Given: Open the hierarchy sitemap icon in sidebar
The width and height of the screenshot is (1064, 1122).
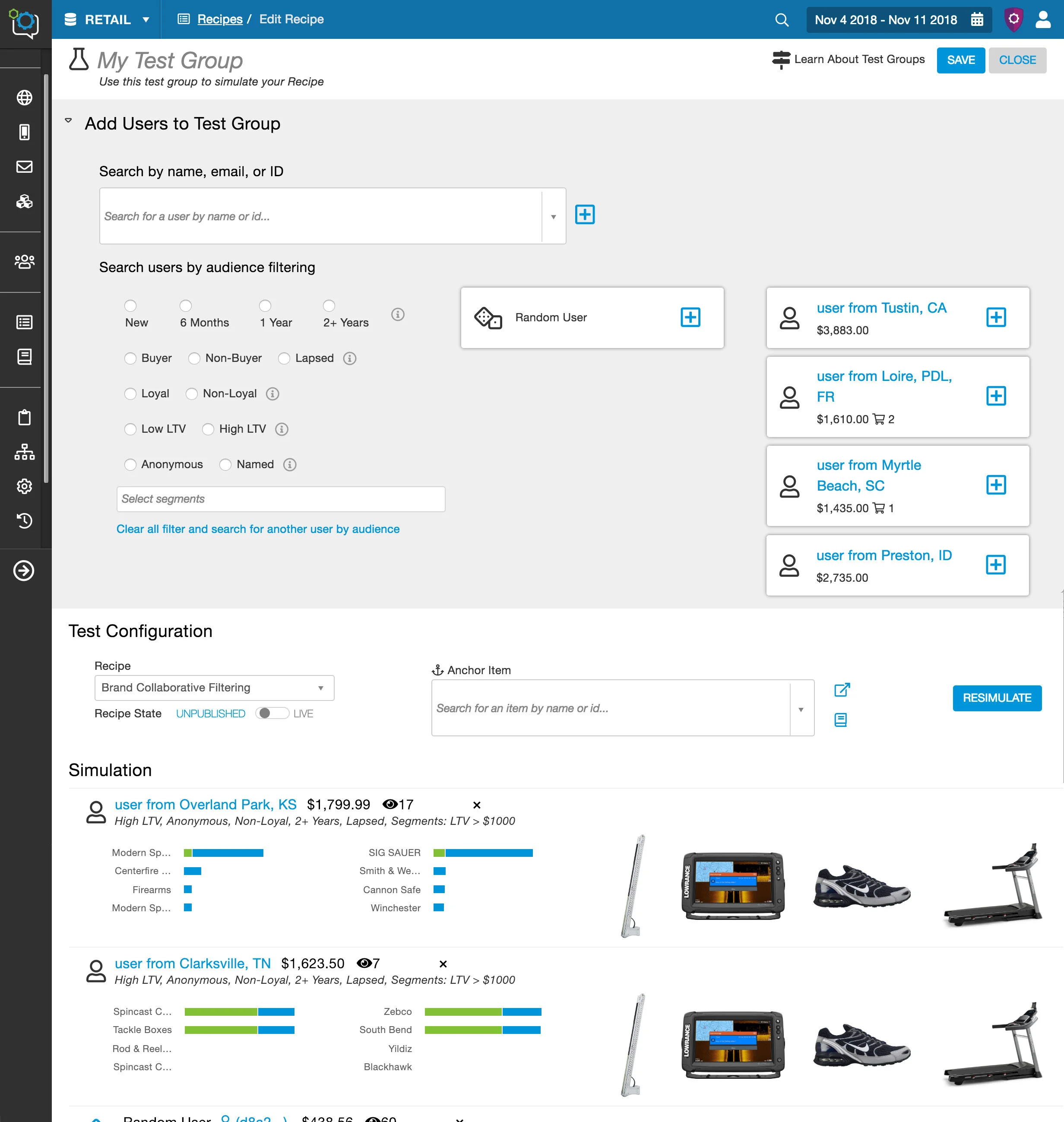Looking at the screenshot, I should 24,452.
